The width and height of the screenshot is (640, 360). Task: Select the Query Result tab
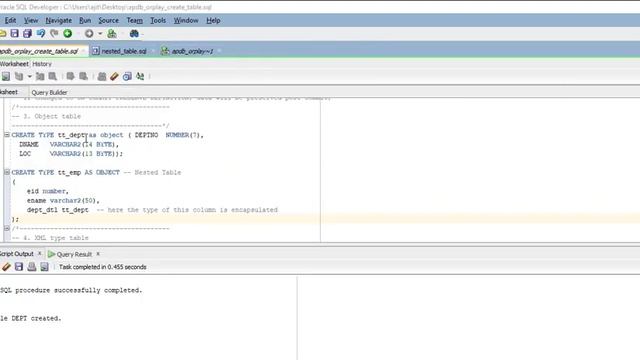pos(74,254)
